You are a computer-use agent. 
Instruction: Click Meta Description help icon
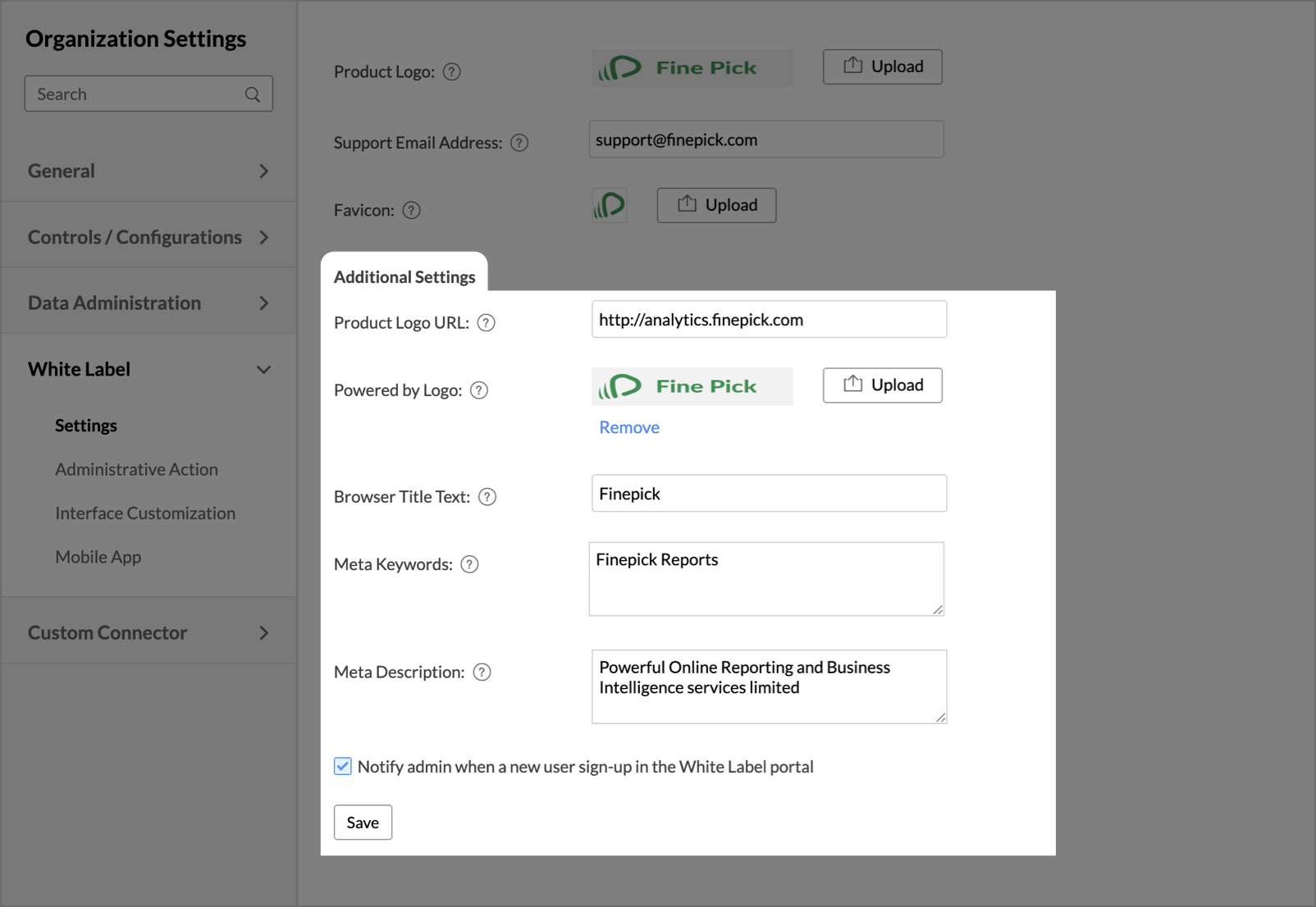point(482,672)
